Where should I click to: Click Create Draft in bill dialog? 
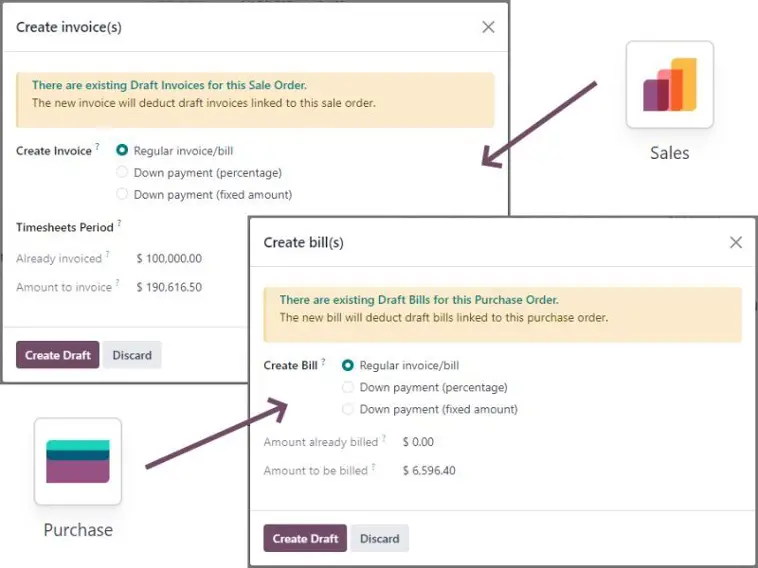coord(305,538)
